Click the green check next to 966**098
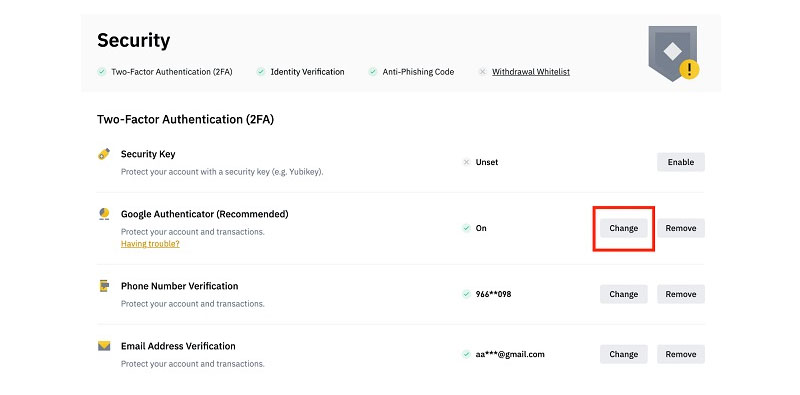This screenshot has height=395, width=800. (x=466, y=294)
